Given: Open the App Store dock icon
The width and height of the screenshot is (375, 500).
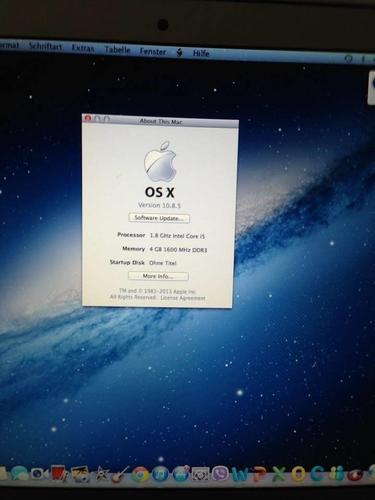Looking at the screenshot, I should (x=180, y=474).
